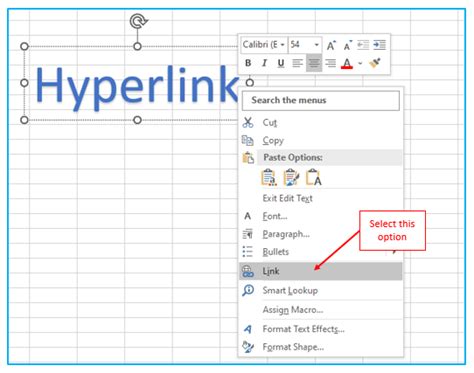Paste keep text only icon
Screen dimensions: 474x373
pyautogui.click(x=313, y=177)
